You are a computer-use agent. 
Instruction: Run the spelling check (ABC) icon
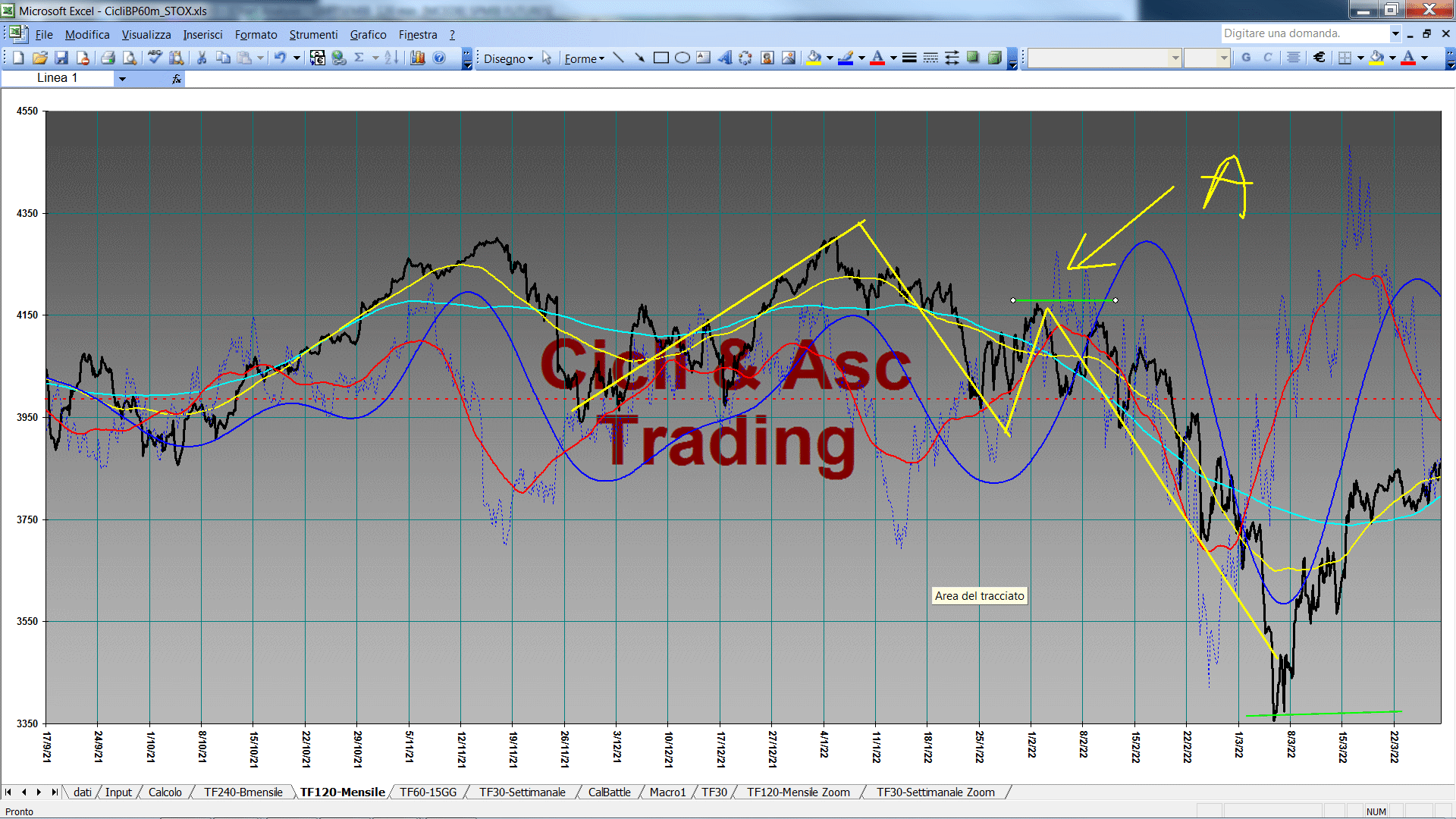tap(155, 58)
